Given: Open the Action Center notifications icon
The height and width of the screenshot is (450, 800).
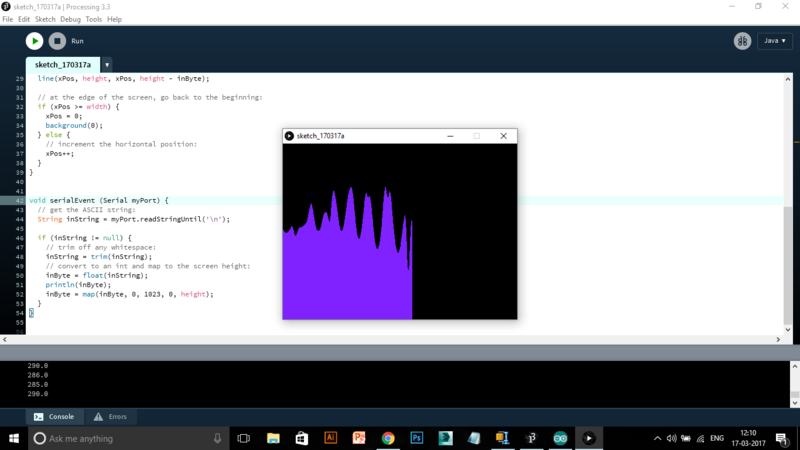Looking at the screenshot, I should 781,438.
